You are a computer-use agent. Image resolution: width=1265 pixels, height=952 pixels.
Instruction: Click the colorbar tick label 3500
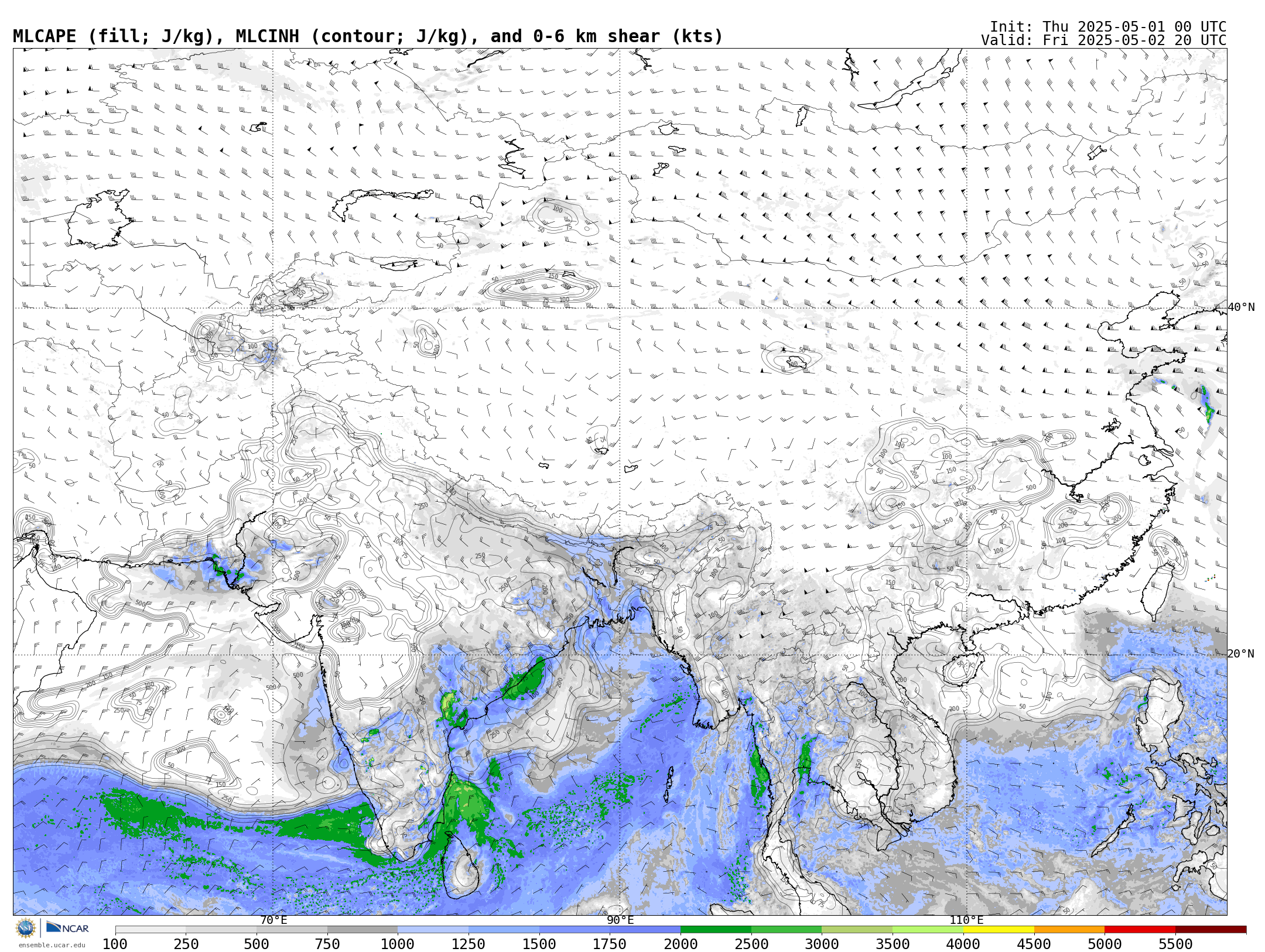893,944
